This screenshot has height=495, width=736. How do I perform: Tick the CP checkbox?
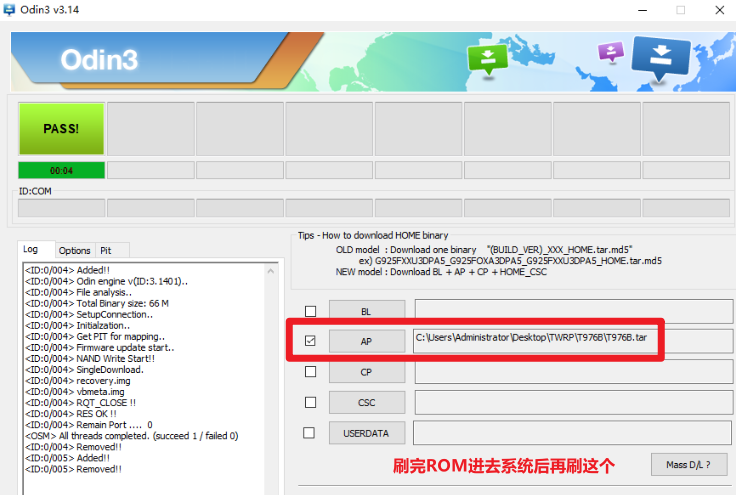click(x=310, y=372)
